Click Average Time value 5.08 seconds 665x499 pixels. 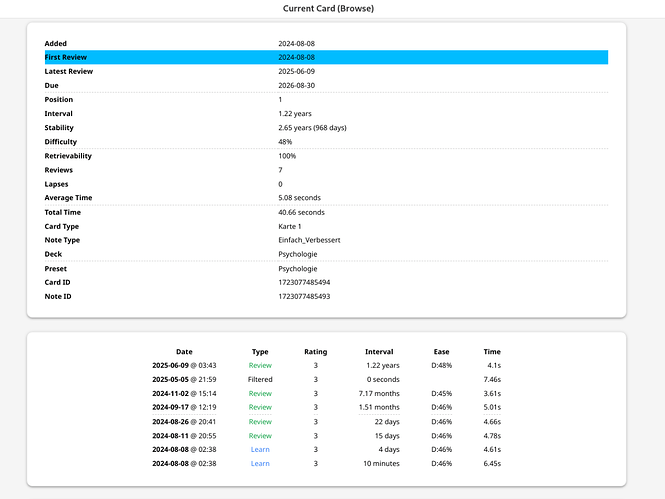tap(299, 198)
